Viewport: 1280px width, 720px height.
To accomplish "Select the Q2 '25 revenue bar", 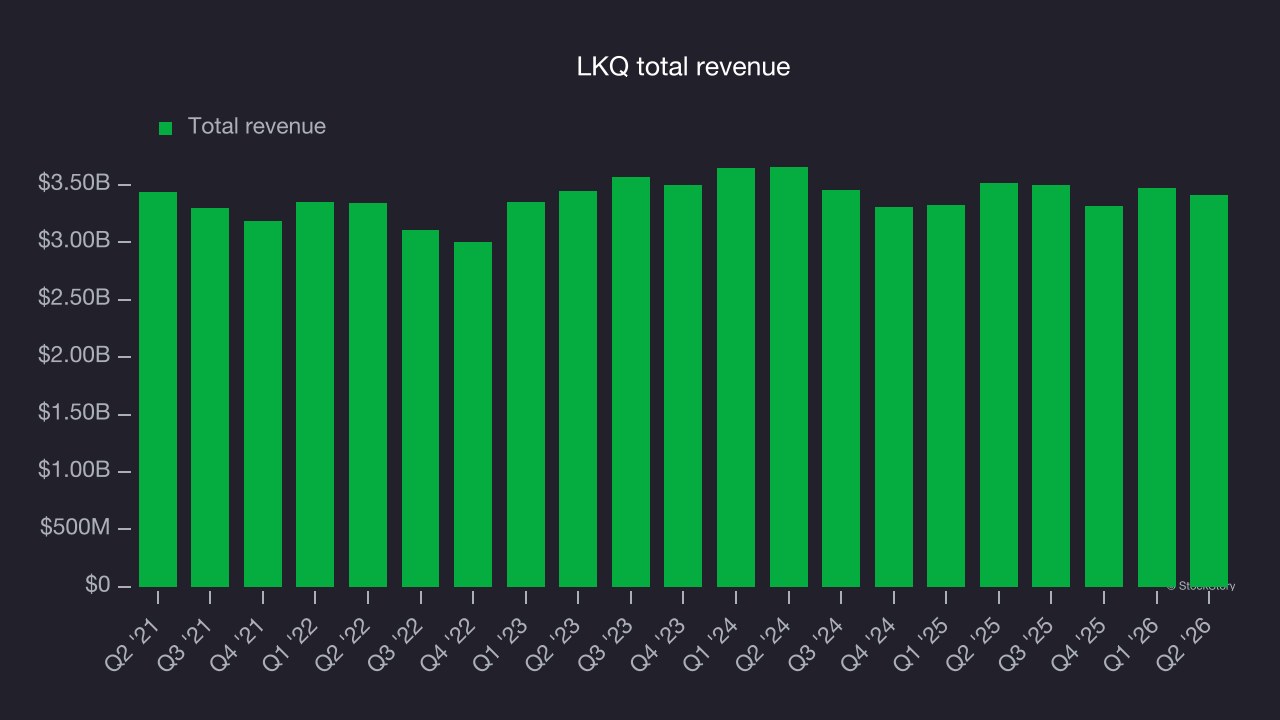I will (999, 385).
